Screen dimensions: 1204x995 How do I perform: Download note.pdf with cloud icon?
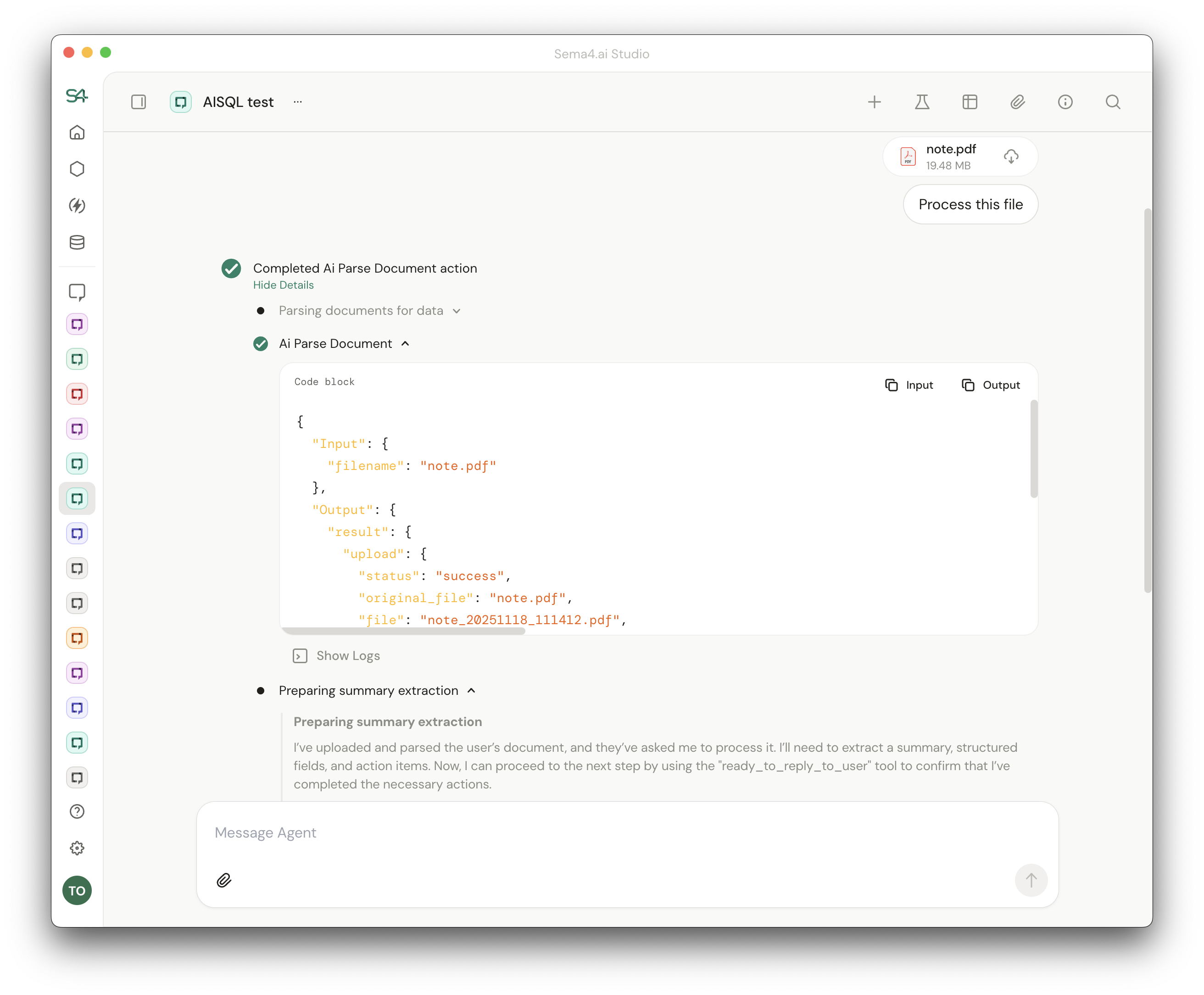pyautogui.click(x=1011, y=157)
